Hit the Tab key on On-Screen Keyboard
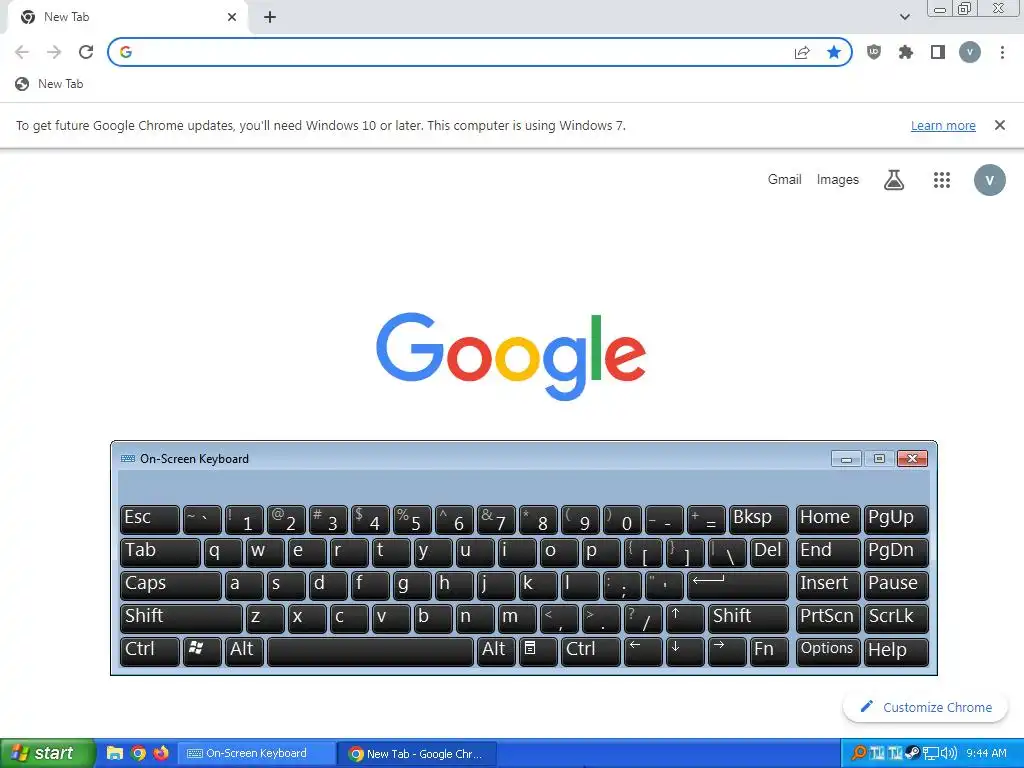This screenshot has width=1024, height=768. click(160, 552)
